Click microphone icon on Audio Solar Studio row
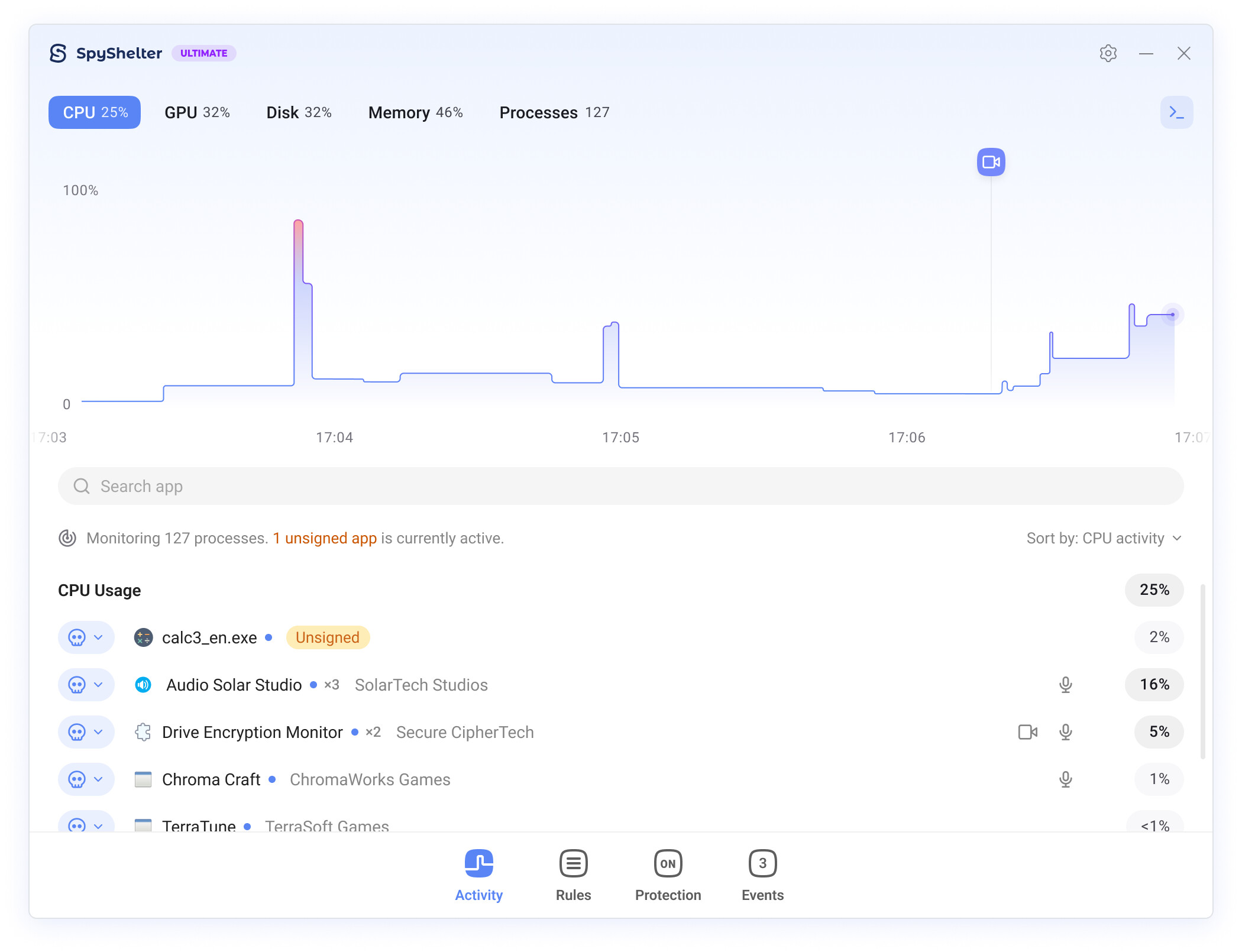Image resolution: width=1242 pixels, height=952 pixels. 1065,685
